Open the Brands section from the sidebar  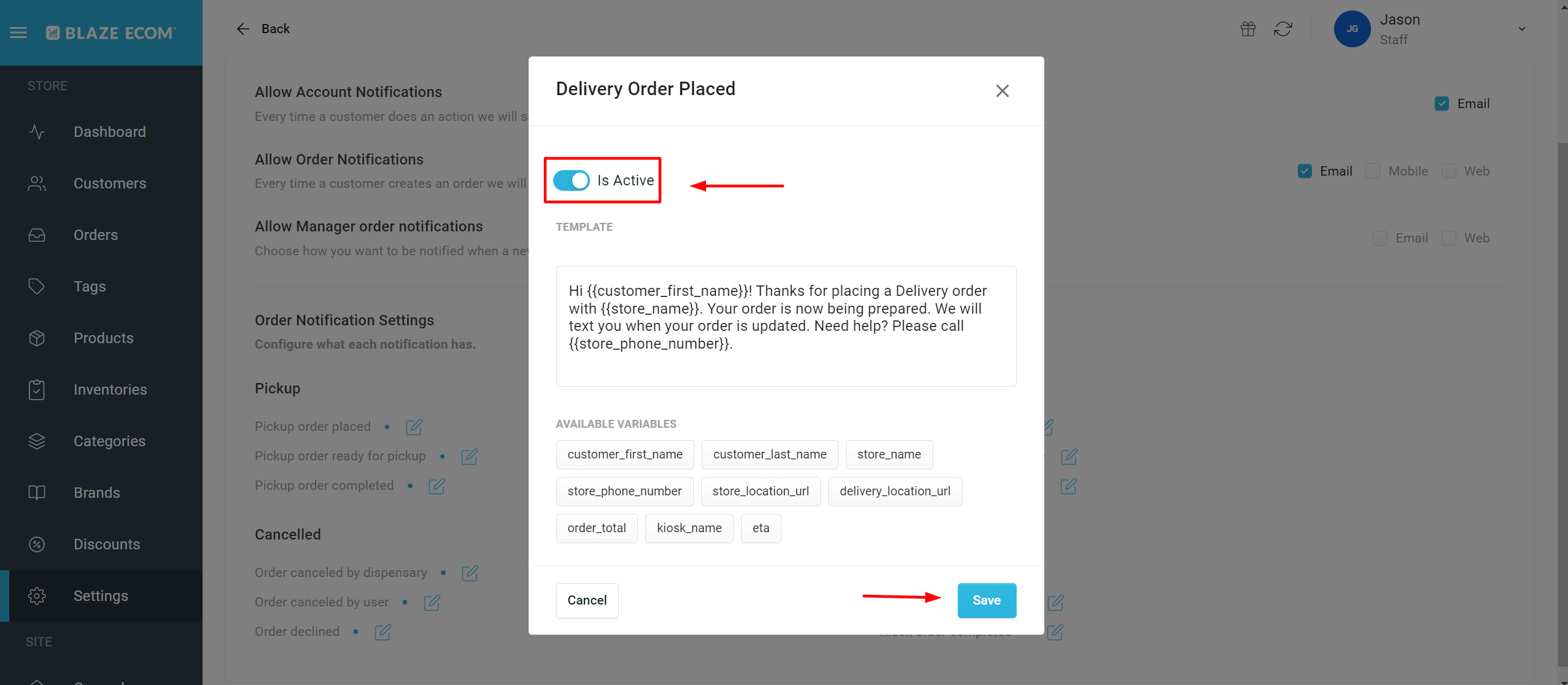pyautogui.click(x=96, y=492)
